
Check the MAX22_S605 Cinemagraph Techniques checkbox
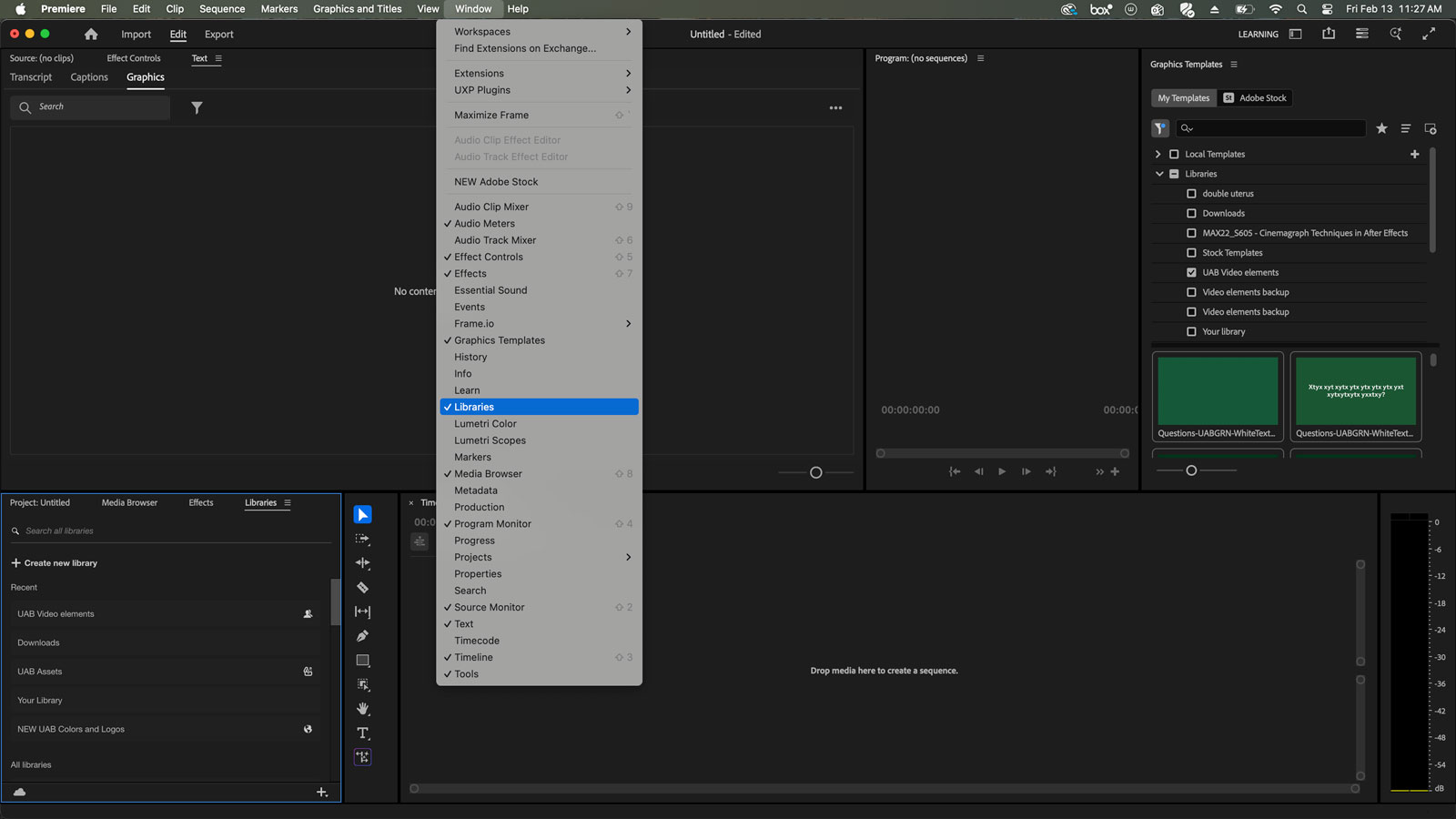click(1191, 233)
